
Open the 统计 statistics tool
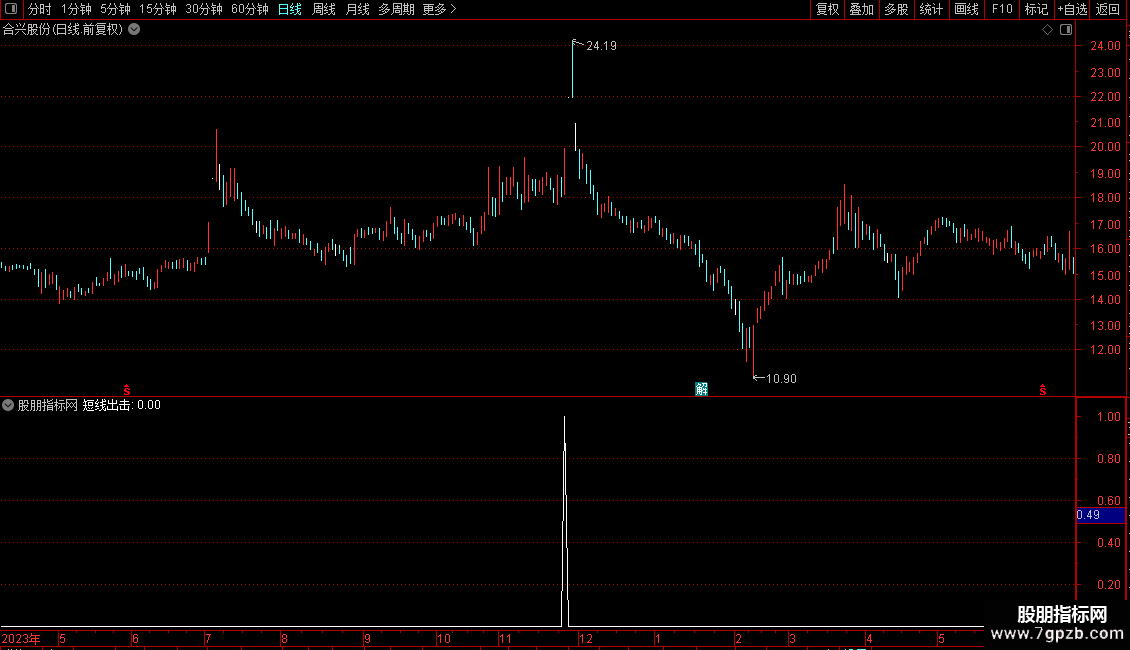pyautogui.click(x=931, y=9)
